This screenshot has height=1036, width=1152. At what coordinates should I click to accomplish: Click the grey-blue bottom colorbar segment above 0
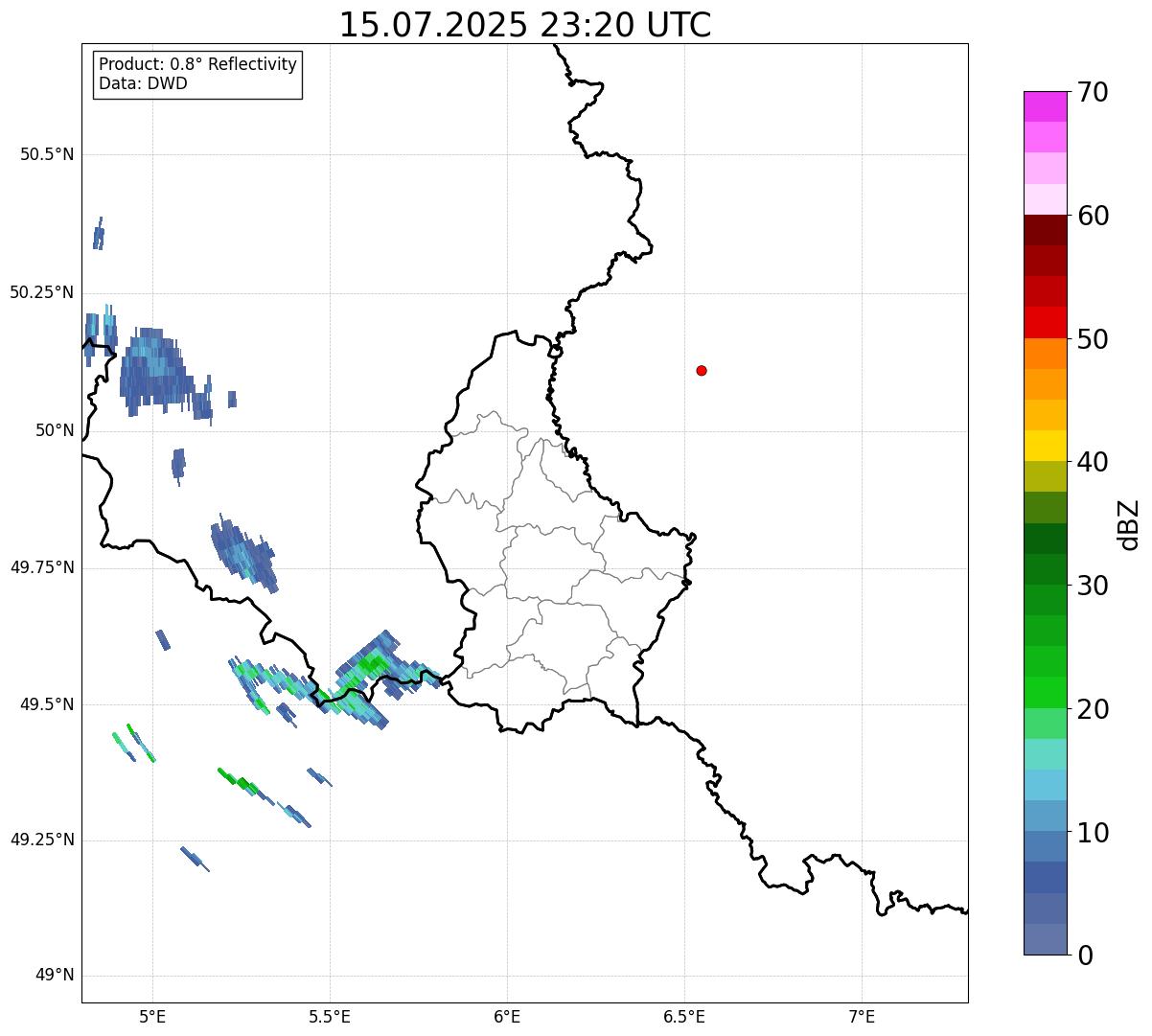coord(1044,939)
